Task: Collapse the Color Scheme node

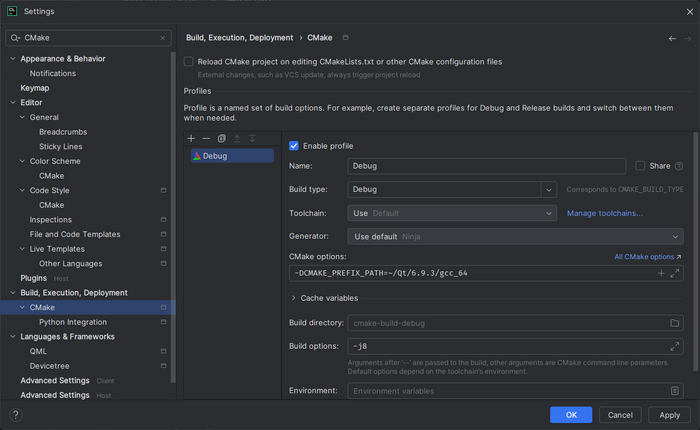Action: (x=22, y=161)
